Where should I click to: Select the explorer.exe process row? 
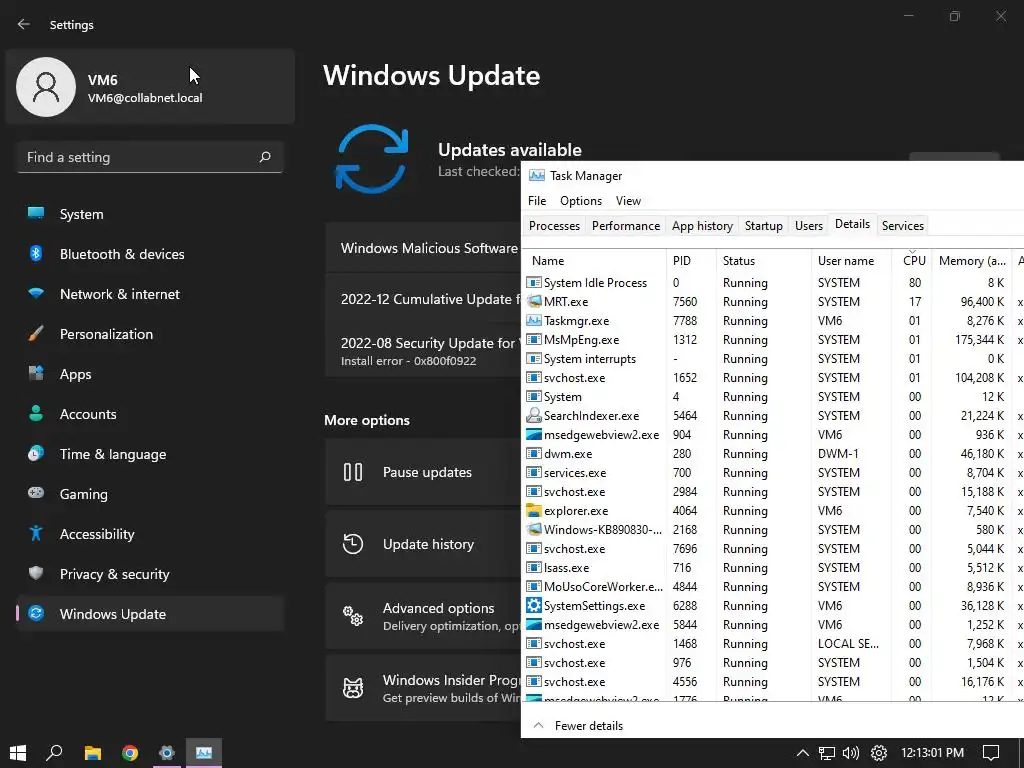point(774,511)
